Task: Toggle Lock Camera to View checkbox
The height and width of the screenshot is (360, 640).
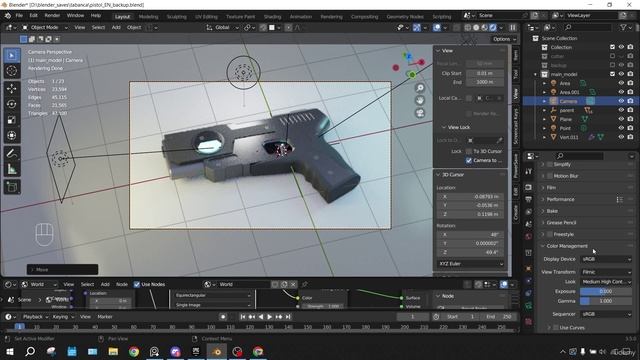Action: pos(469,160)
